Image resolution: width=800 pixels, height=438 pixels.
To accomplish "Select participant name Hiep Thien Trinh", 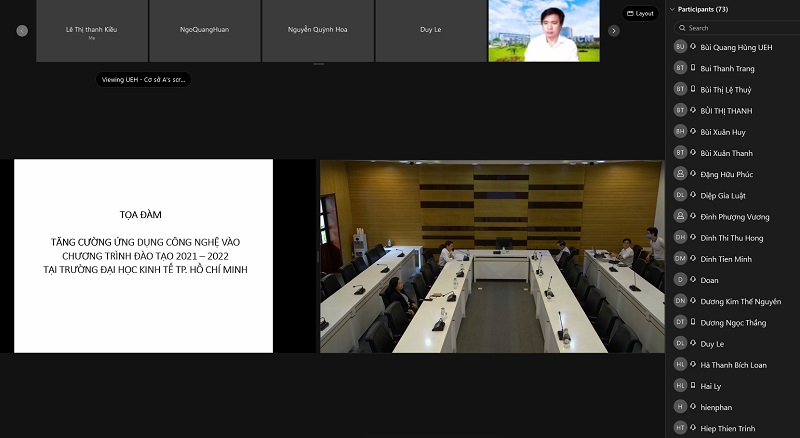I will (x=728, y=428).
